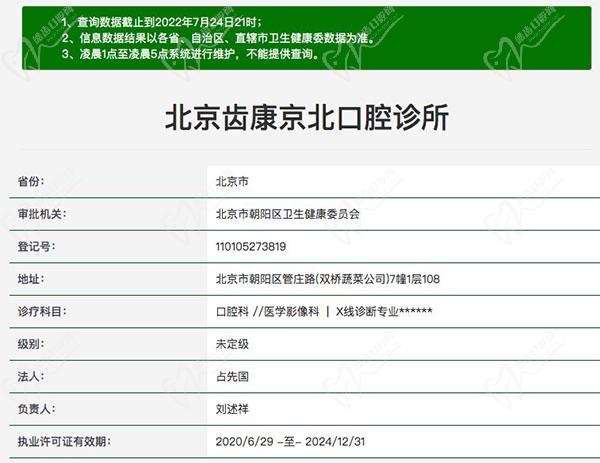Click notice line 查询数据截止到2022年7月24日21时

point(161,22)
